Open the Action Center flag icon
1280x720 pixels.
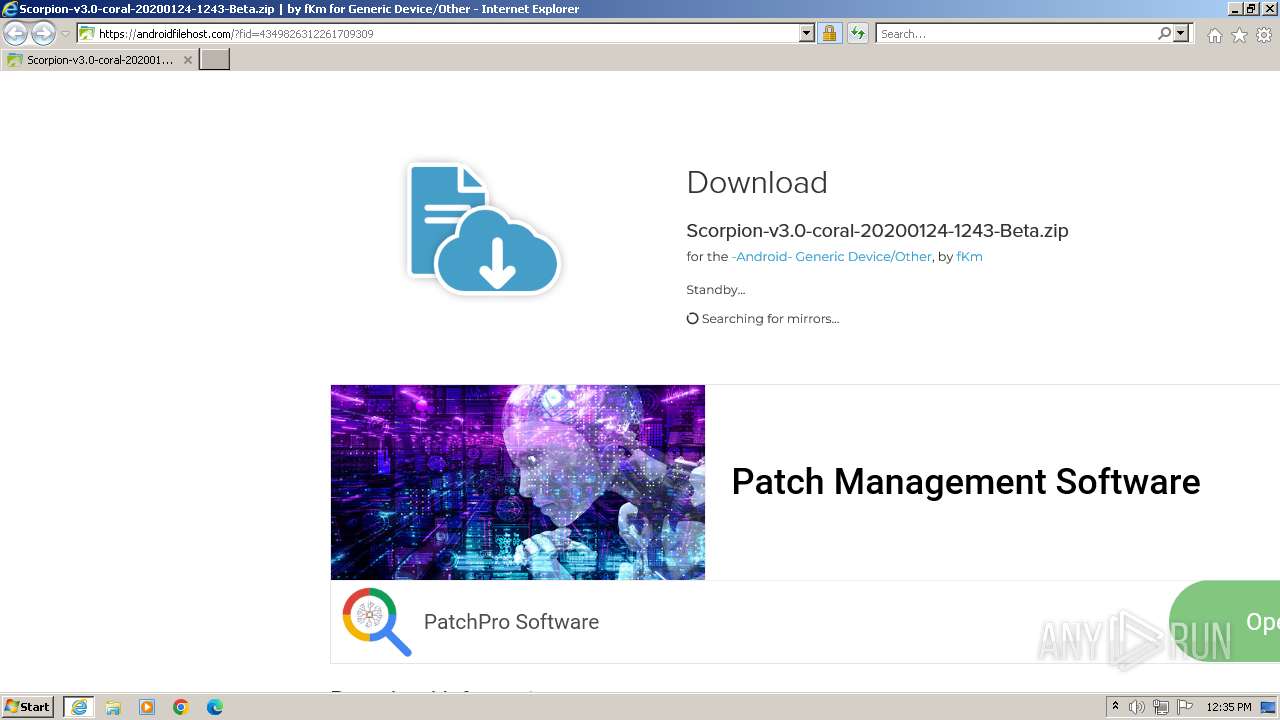pyautogui.click(x=1185, y=707)
